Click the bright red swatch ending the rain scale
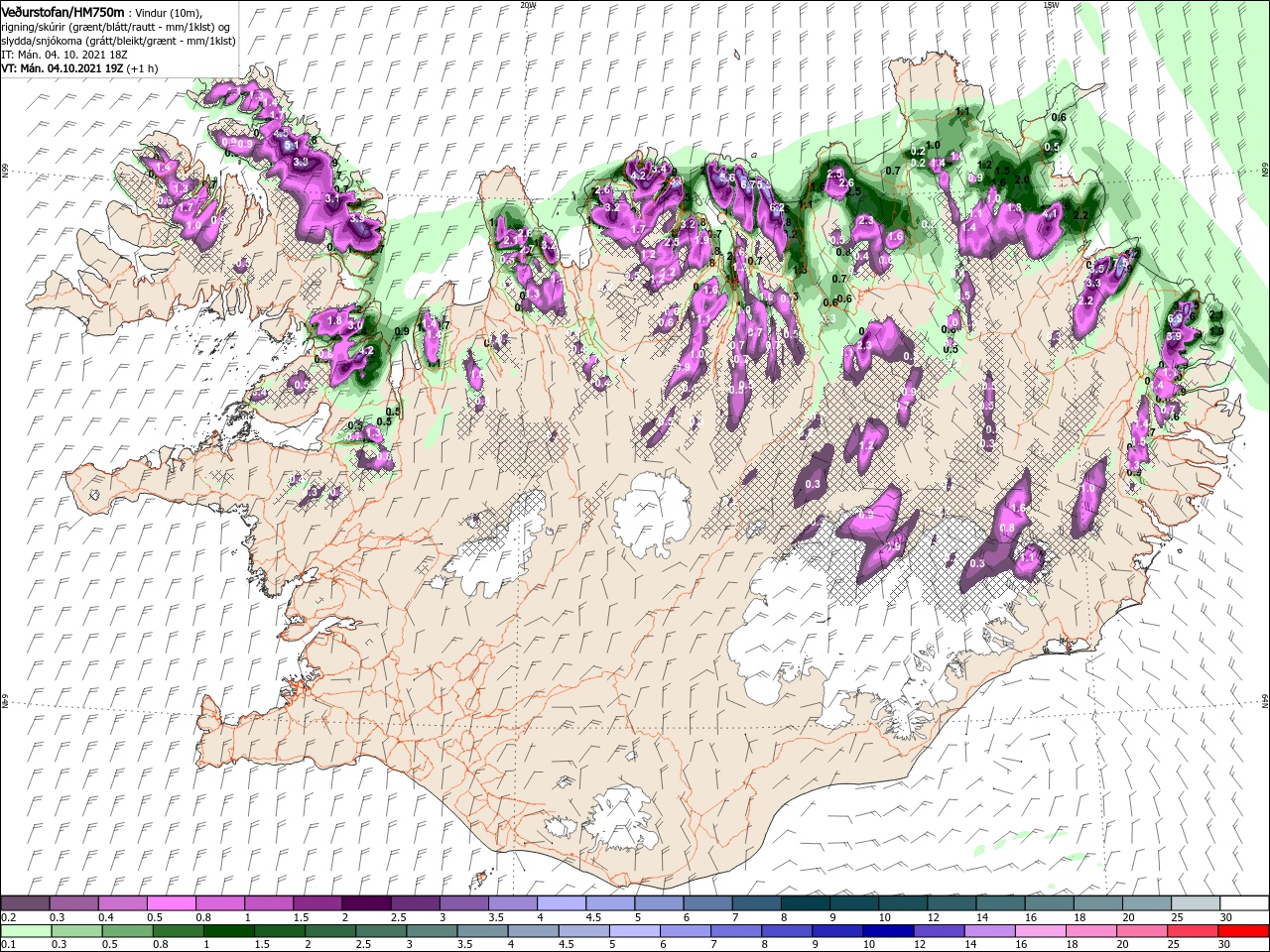 click(x=1243, y=931)
